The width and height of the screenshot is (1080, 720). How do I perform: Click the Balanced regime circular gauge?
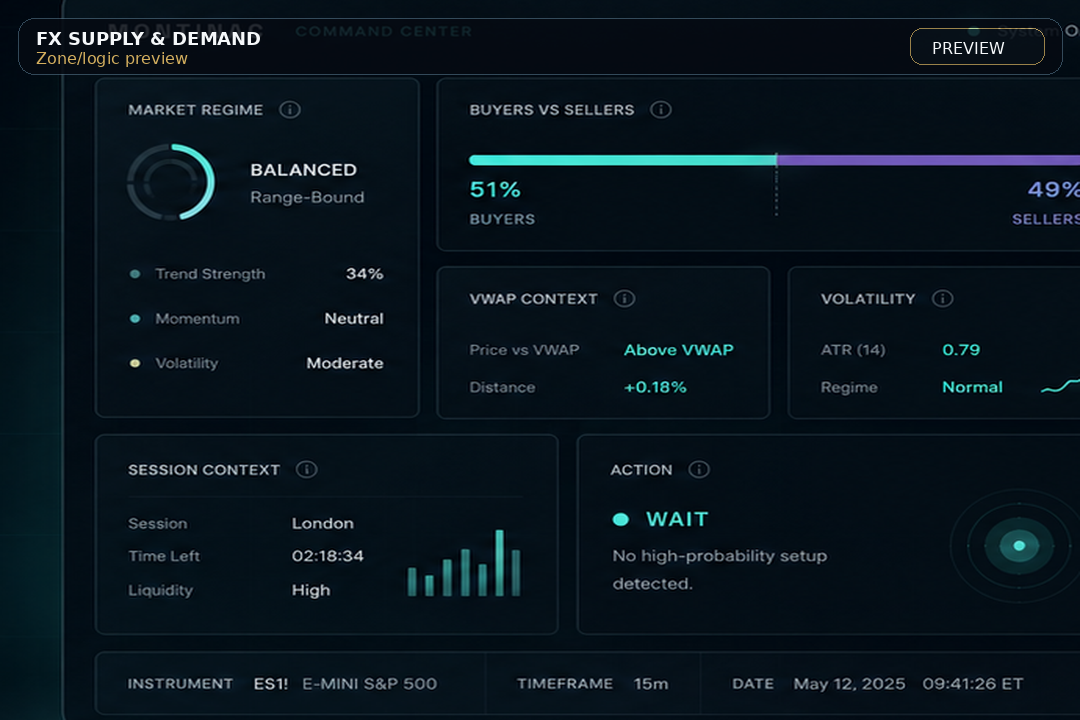click(x=171, y=182)
